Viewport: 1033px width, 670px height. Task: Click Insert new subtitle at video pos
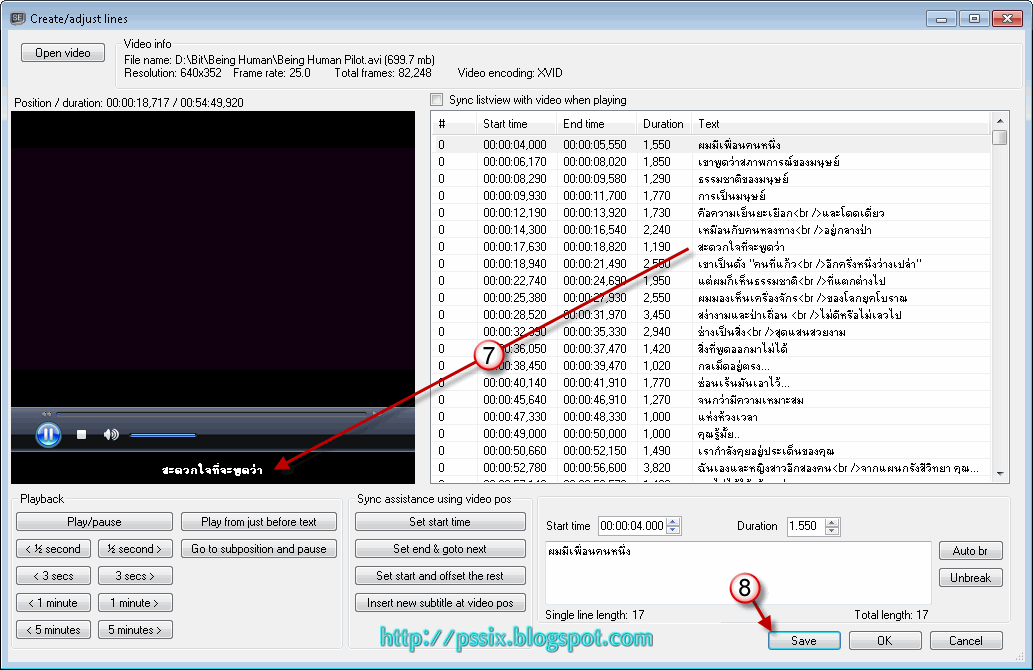440,603
